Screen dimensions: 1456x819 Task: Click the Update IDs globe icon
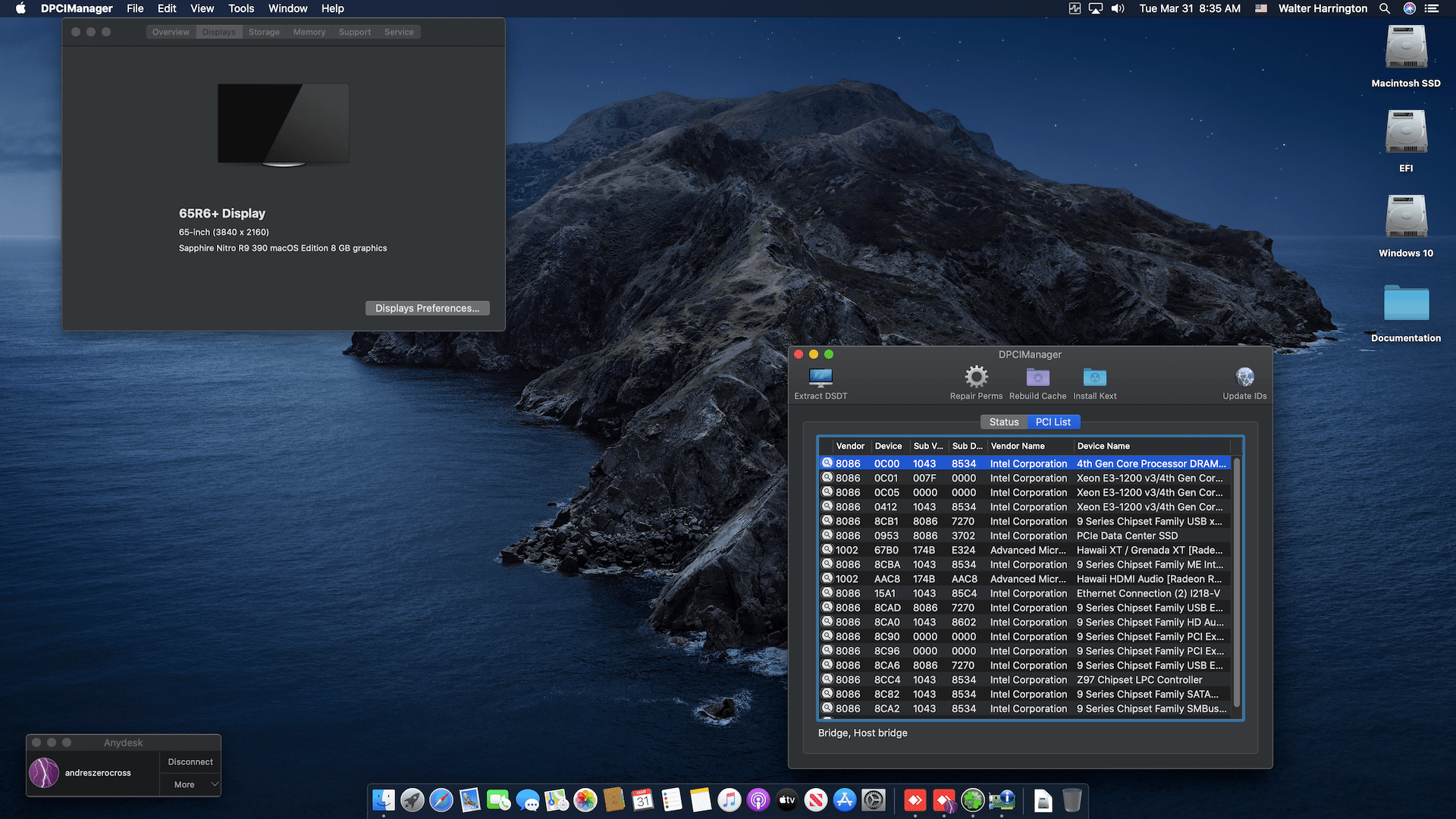pyautogui.click(x=1244, y=378)
